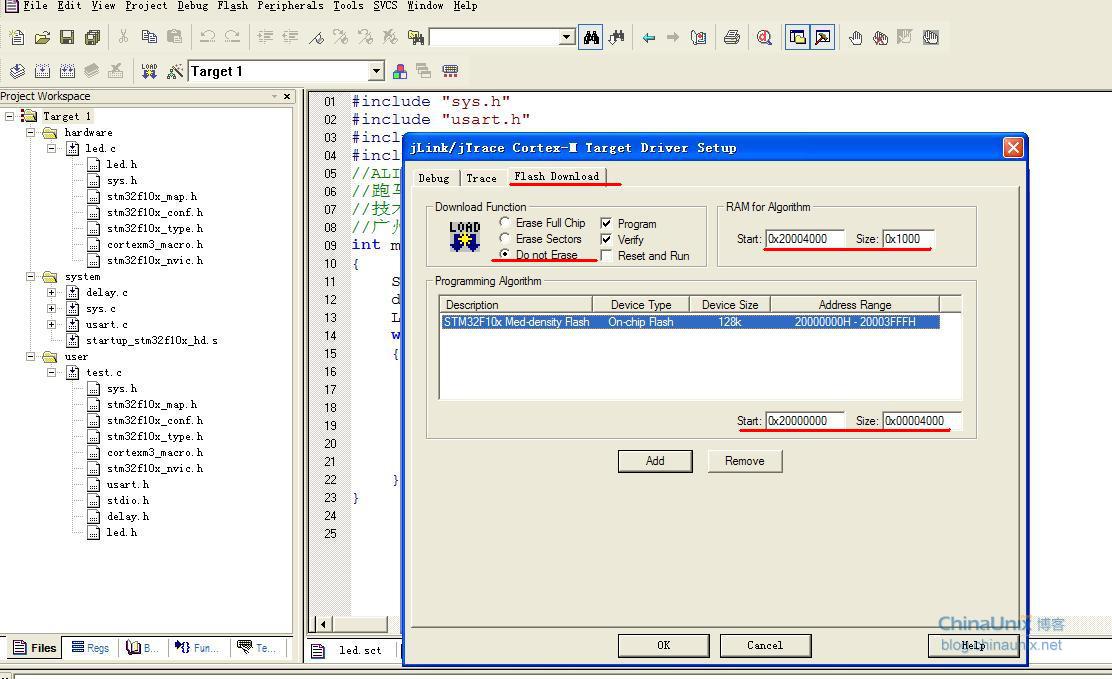This screenshot has width=1112, height=679.
Task: Copy selection with the copy icon
Action: click(x=149, y=37)
